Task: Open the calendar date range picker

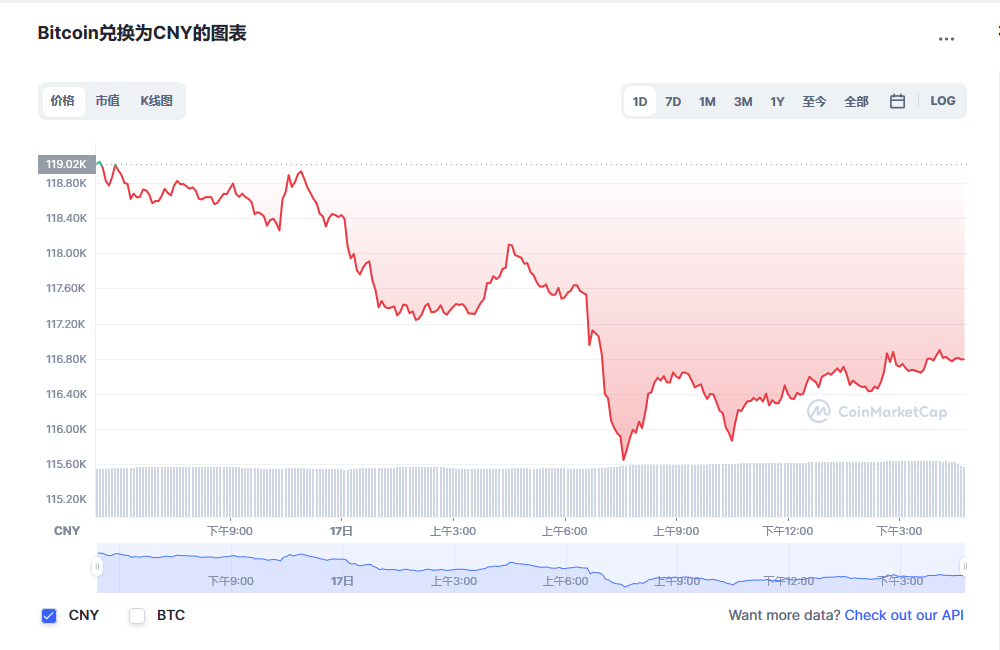Action: (897, 101)
